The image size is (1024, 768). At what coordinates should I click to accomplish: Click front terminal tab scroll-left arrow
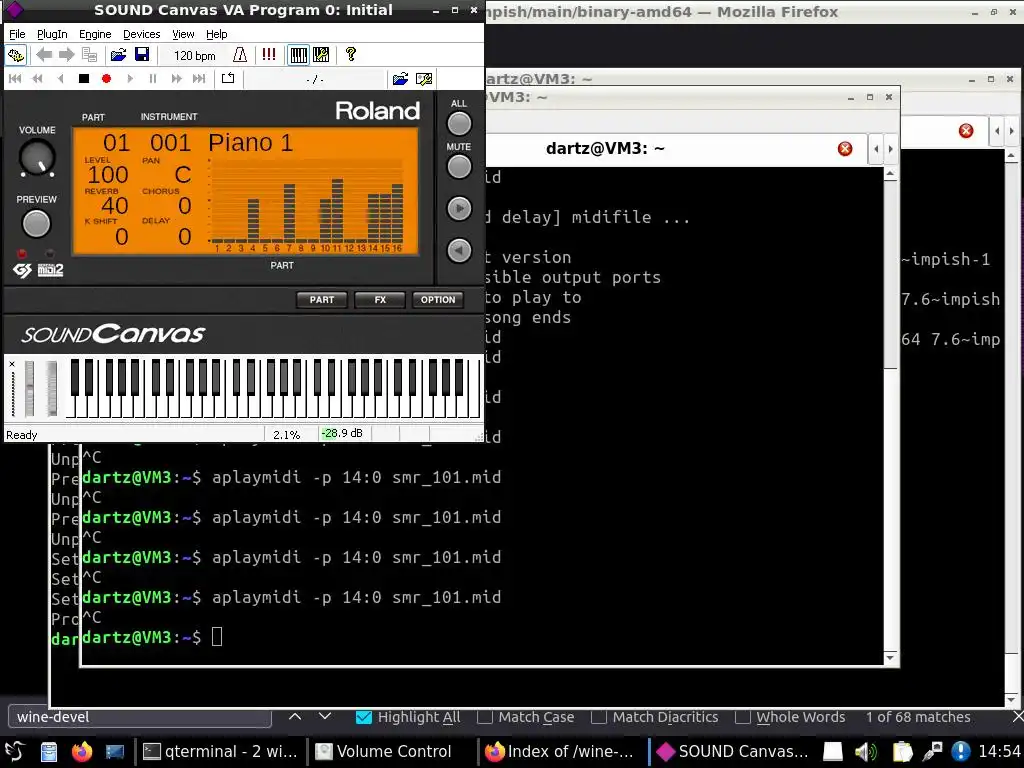[x=876, y=149]
